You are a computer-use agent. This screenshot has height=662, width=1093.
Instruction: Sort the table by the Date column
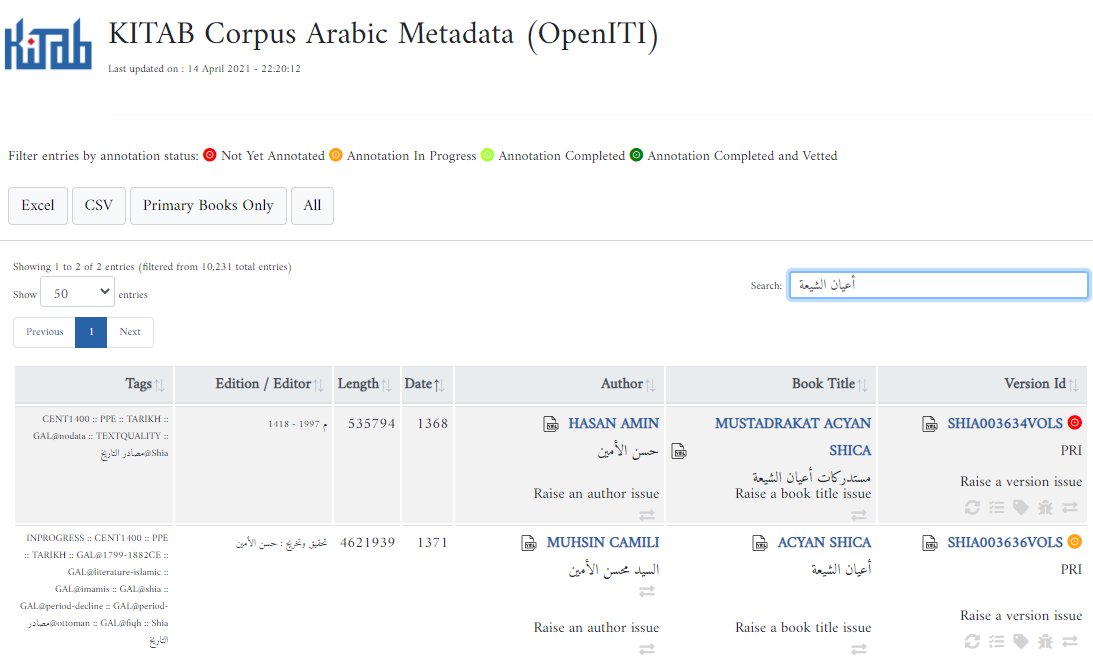click(424, 384)
